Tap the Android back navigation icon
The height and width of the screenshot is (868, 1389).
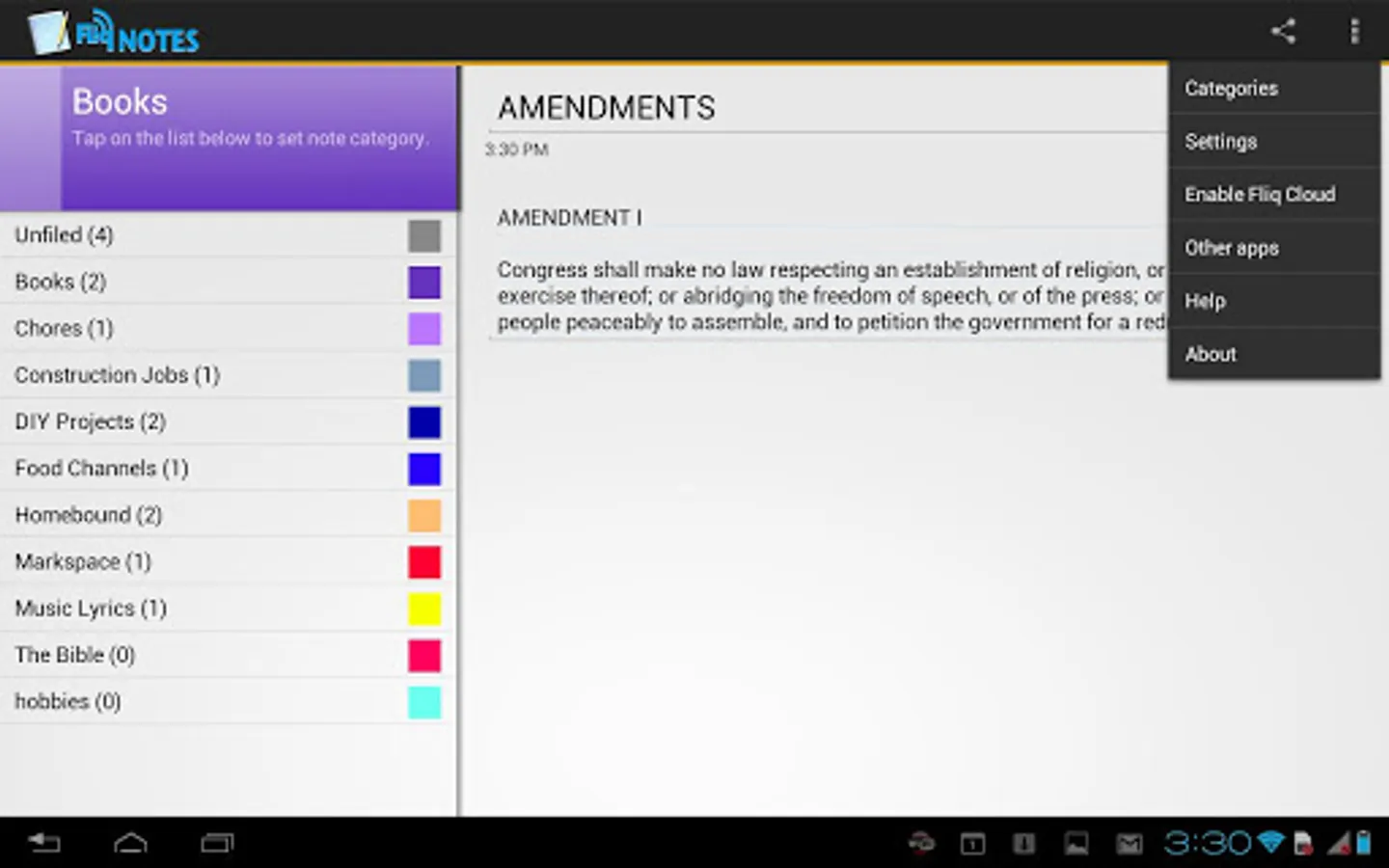click(44, 844)
